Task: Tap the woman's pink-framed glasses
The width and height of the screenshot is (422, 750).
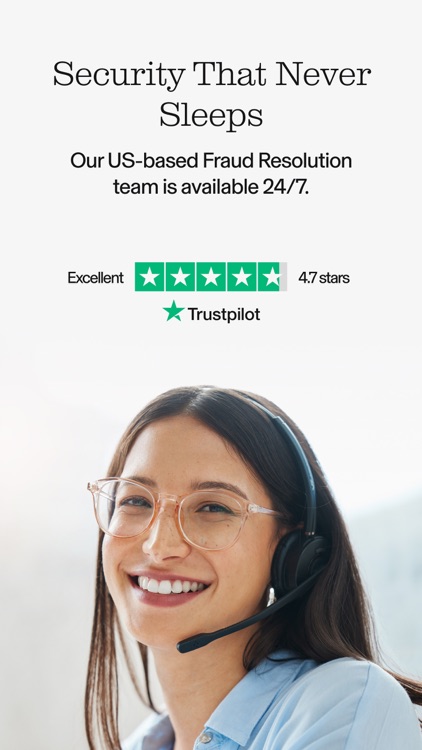Action: pos(184,514)
